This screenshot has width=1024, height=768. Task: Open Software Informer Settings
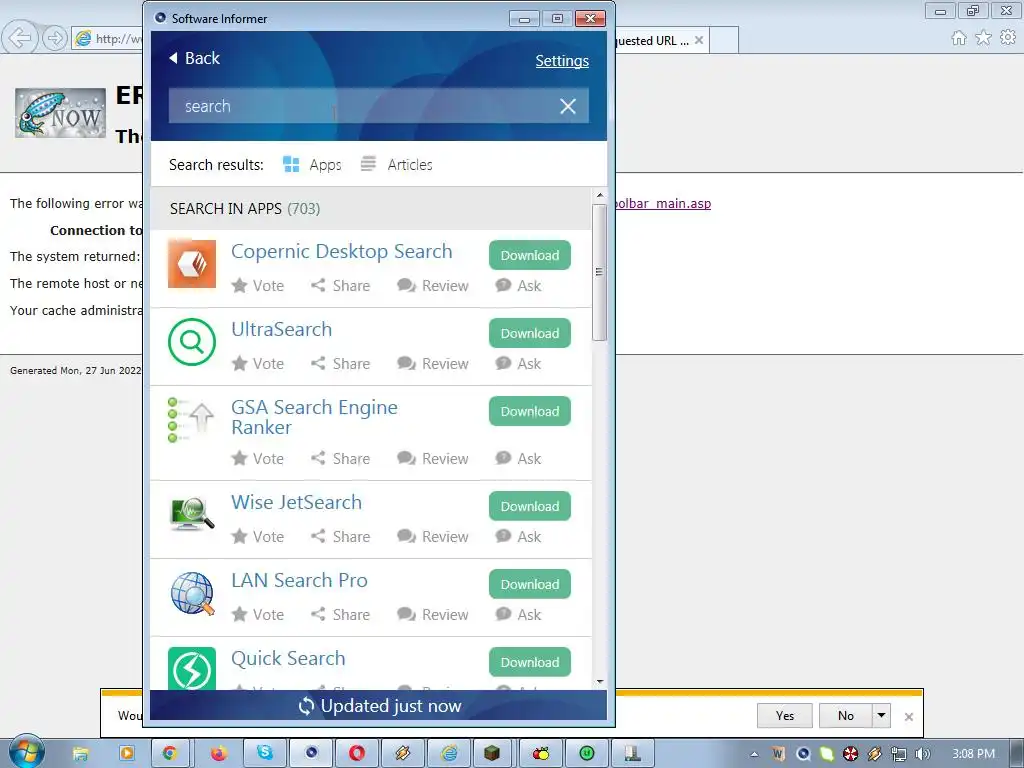562,61
